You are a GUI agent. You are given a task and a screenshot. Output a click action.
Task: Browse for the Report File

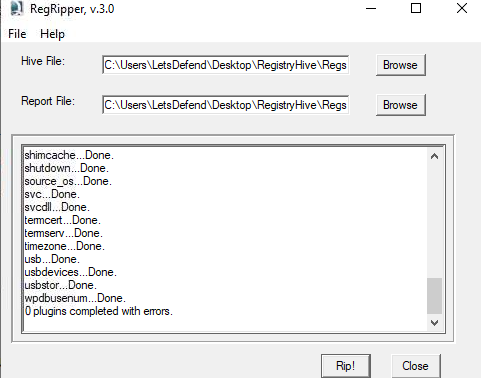point(401,105)
